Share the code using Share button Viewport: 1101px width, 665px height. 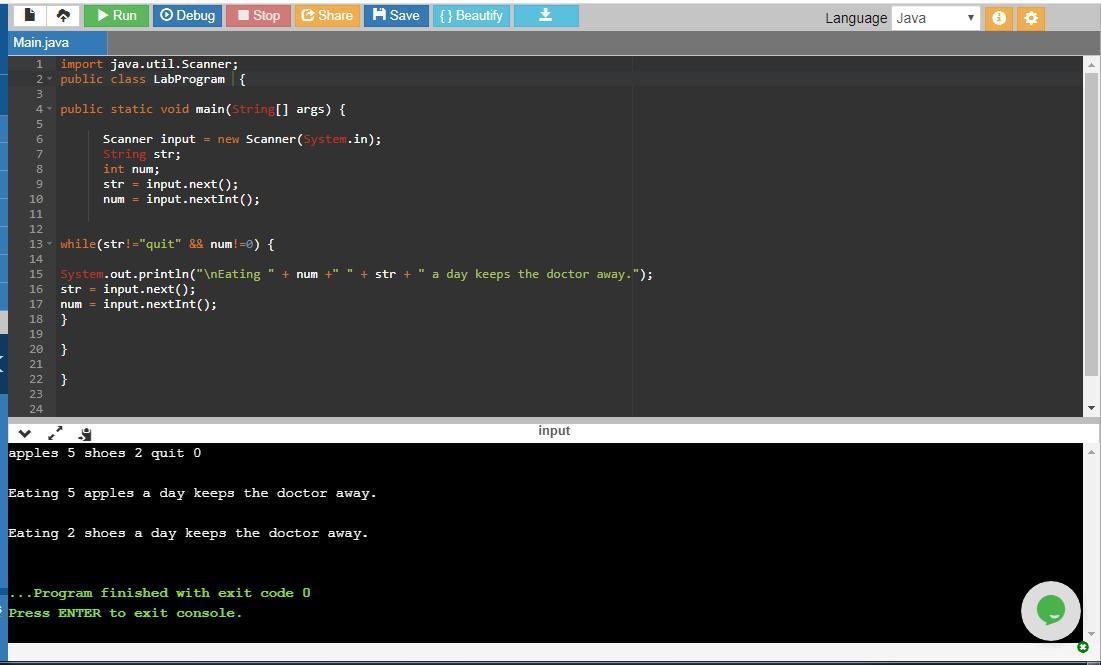pos(326,16)
